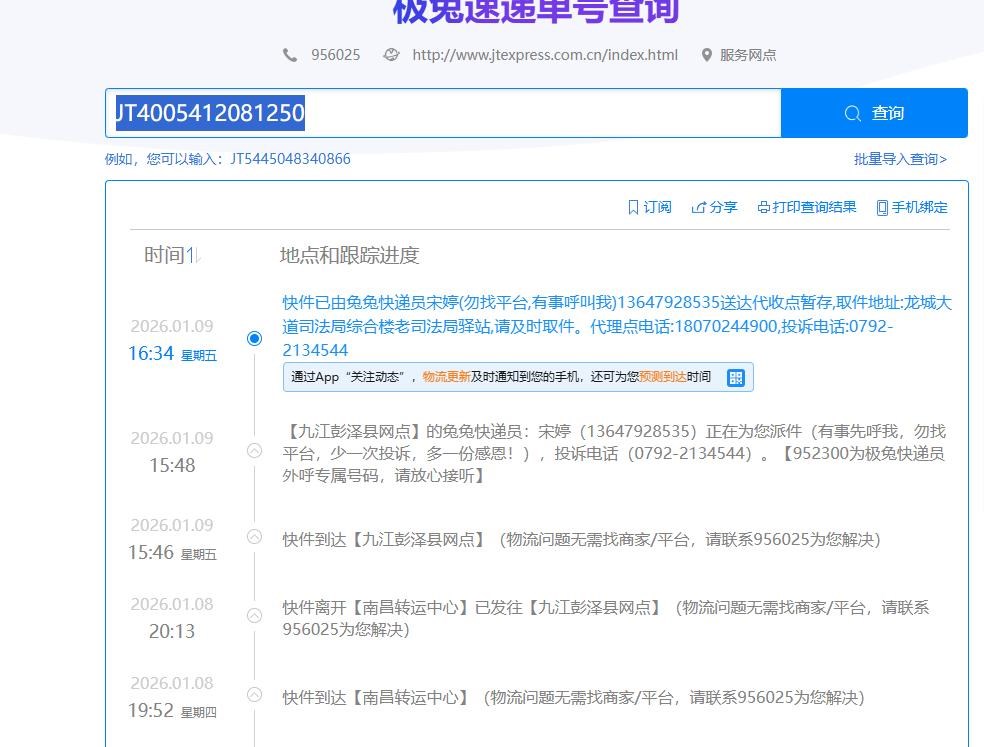Expand the 15:46 arrival status node
This screenshot has height=747, width=984.
coord(254,537)
